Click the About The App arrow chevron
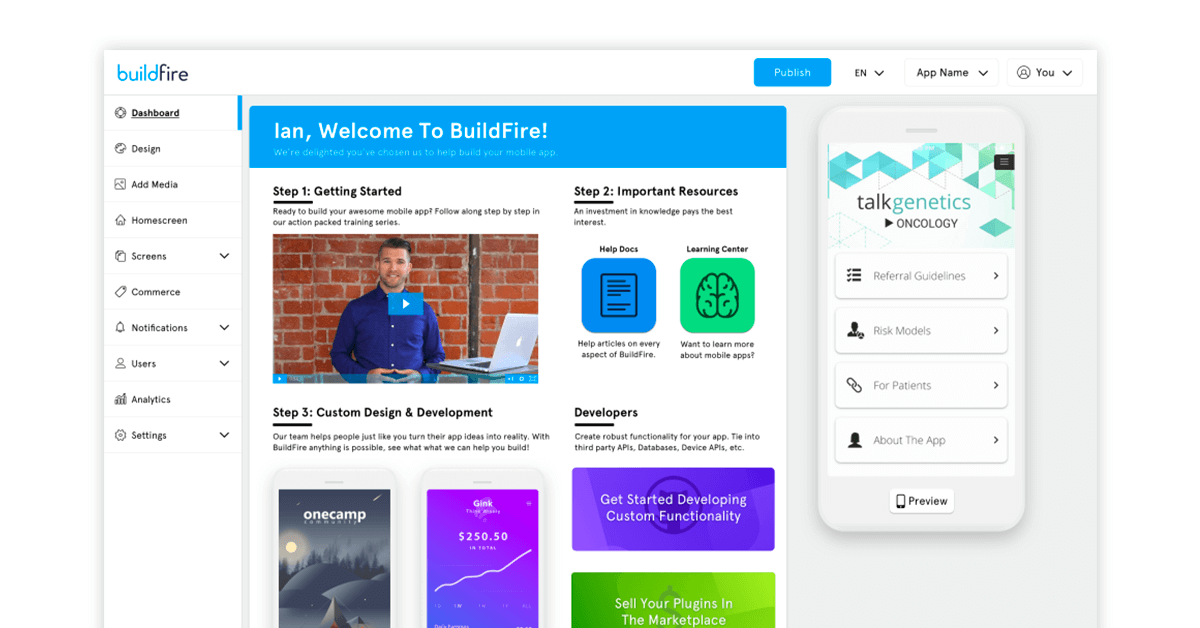 pos(996,440)
